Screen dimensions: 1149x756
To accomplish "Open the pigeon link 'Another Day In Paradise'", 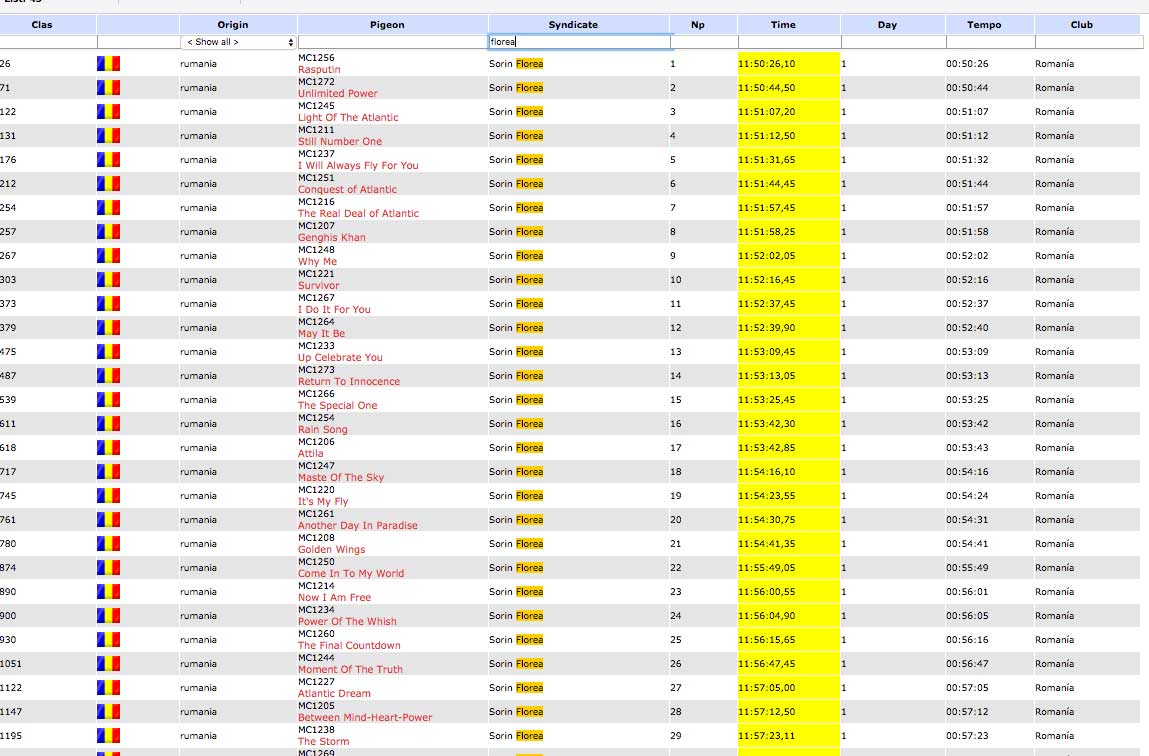I will pos(358,525).
